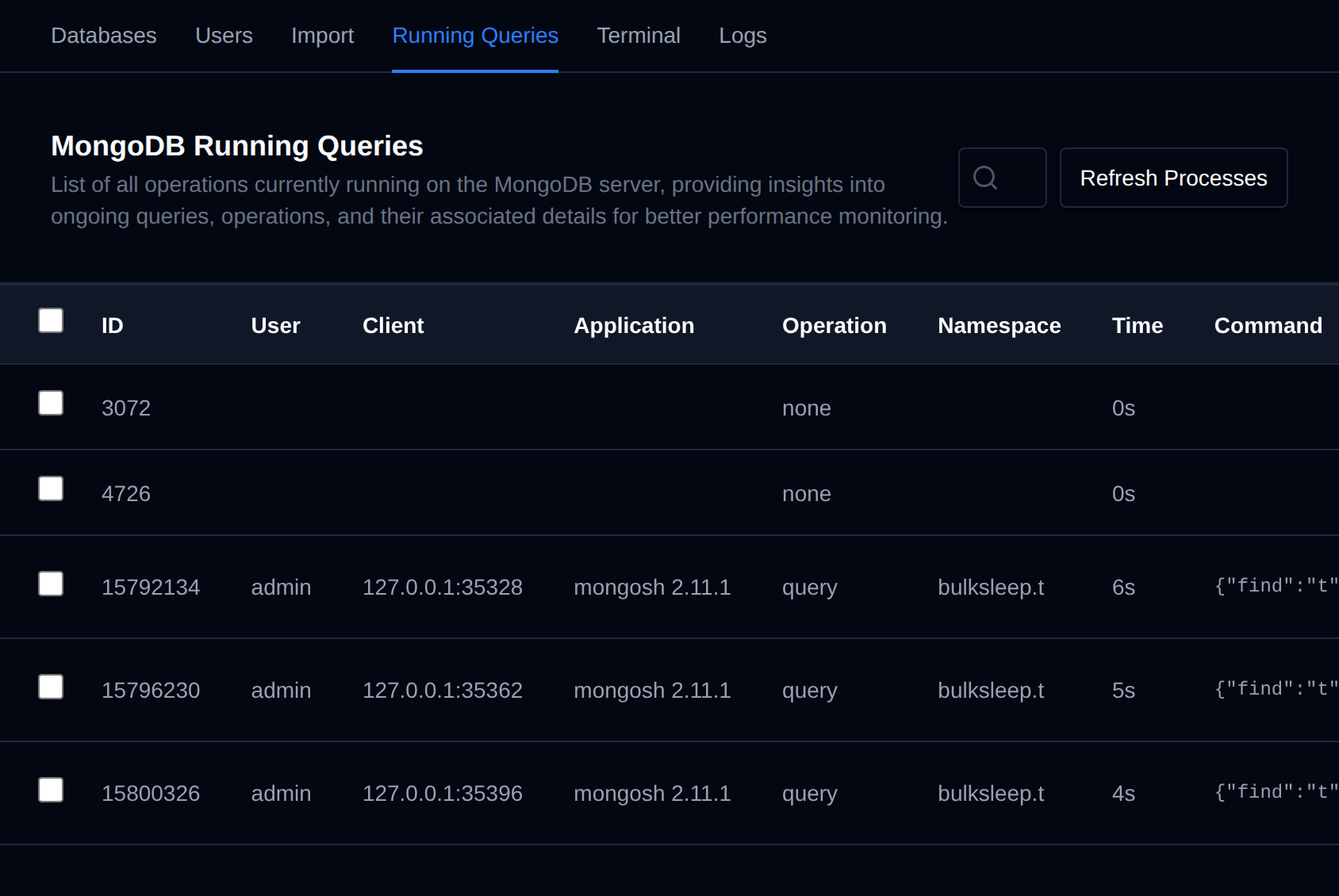Click mongosh 2.11.1 in row 15796230
Image resolution: width=1339 pixels, height=896 pixels.
[x=652, y=691]
